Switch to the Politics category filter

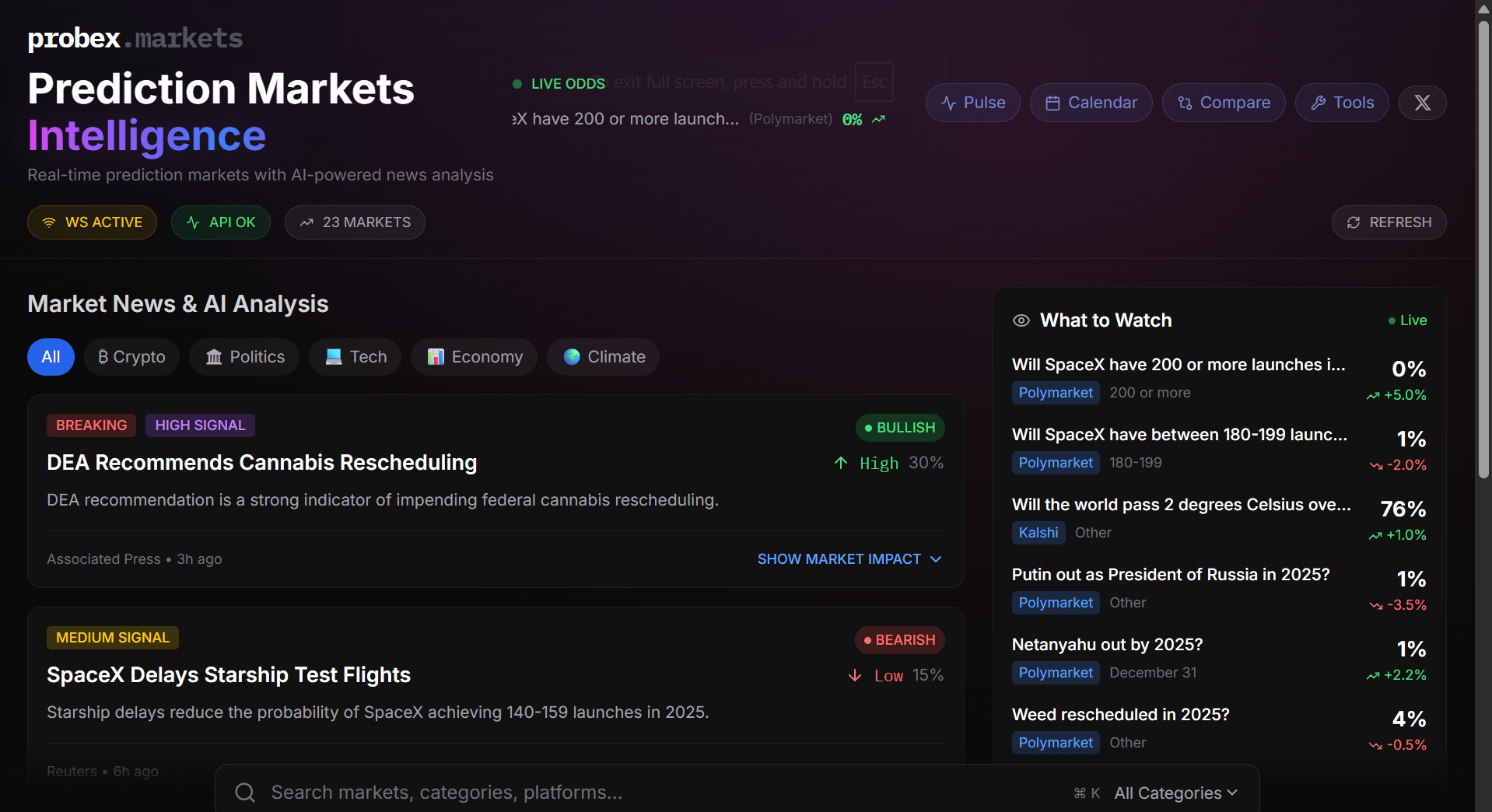tap(243, 356)
